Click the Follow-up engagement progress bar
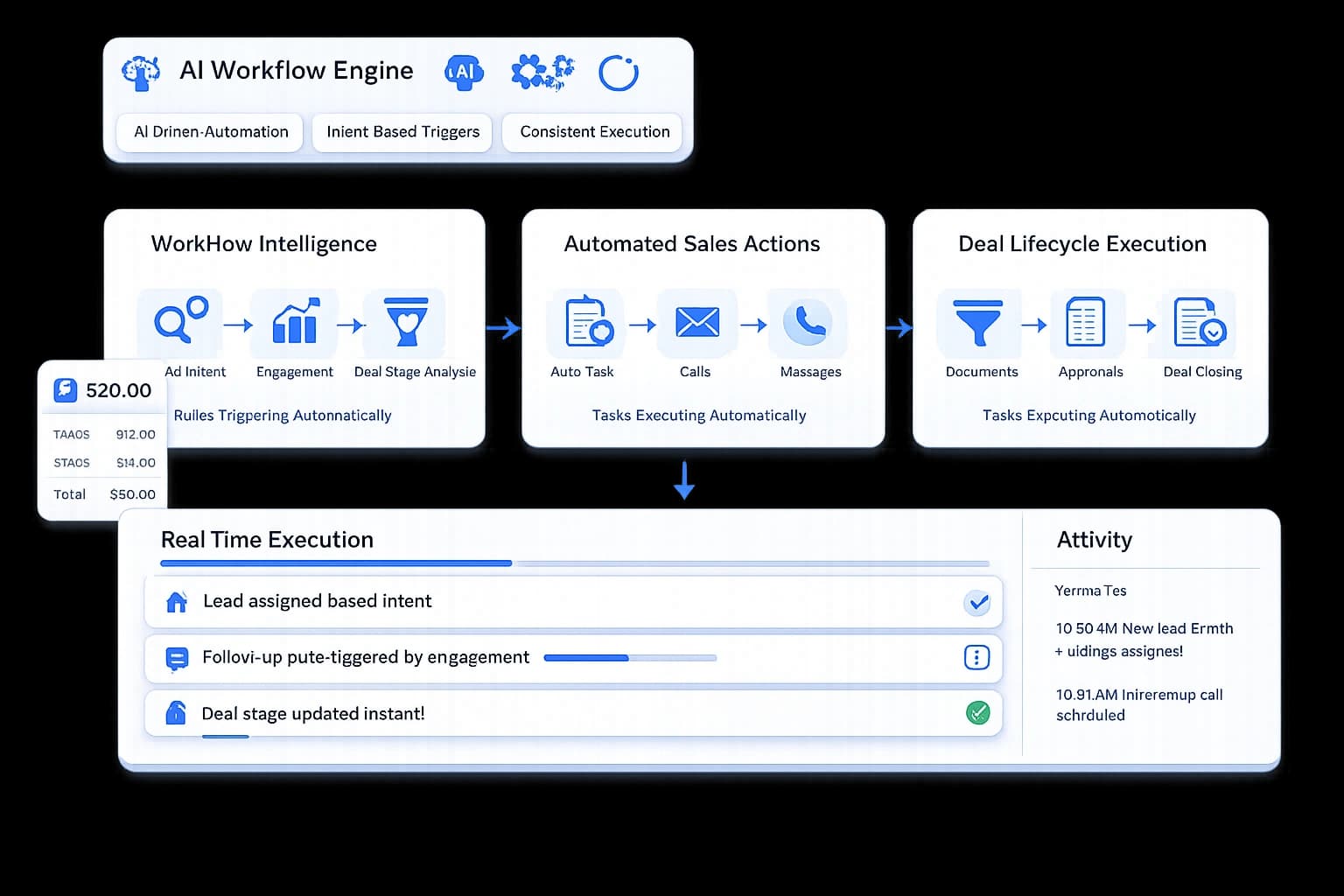1344x896 pixels. click(x=630, y=658)
